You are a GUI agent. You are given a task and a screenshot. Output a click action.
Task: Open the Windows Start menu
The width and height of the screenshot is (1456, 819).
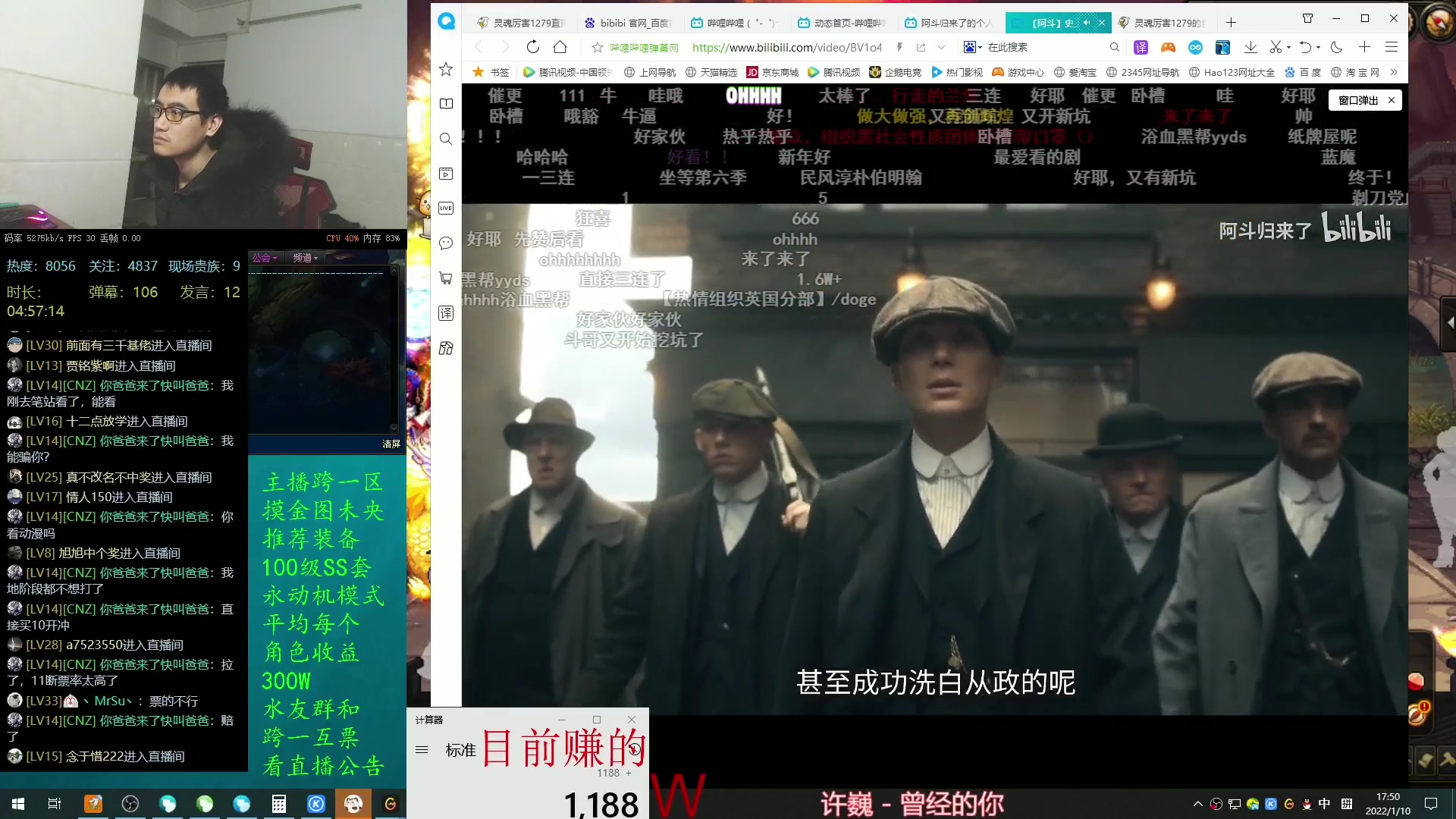click(18, 804)
